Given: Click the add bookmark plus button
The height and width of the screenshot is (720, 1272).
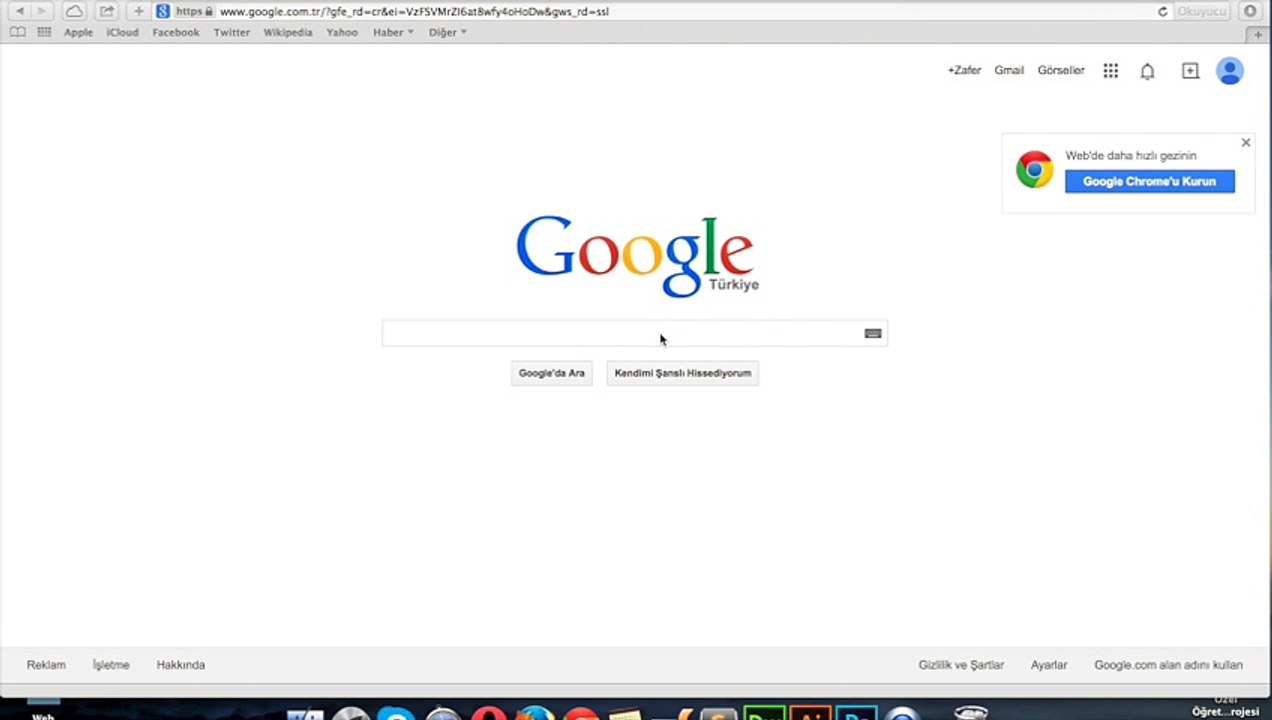Looking at the screenshot, I should [138, 11].
